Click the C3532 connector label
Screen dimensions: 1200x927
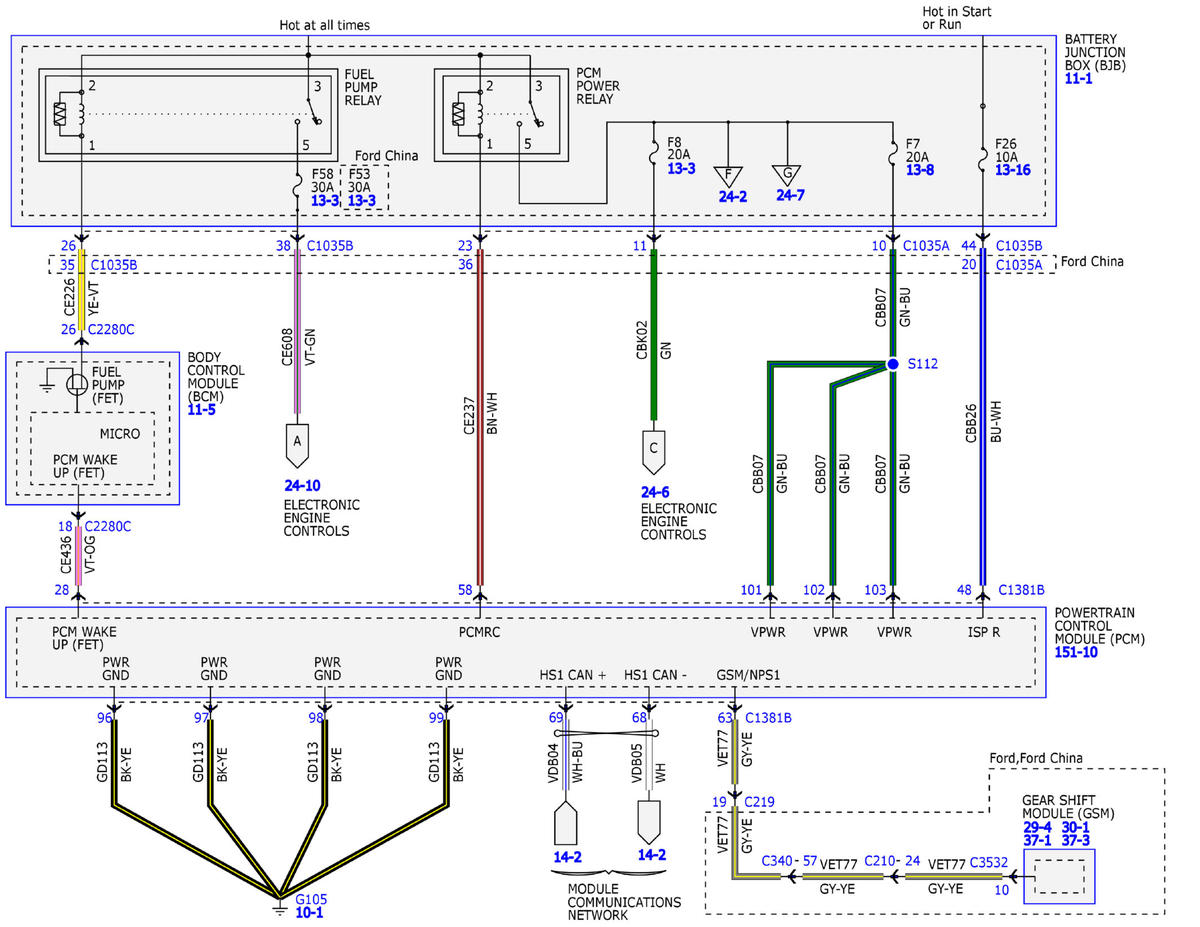[x=987, y=860]
